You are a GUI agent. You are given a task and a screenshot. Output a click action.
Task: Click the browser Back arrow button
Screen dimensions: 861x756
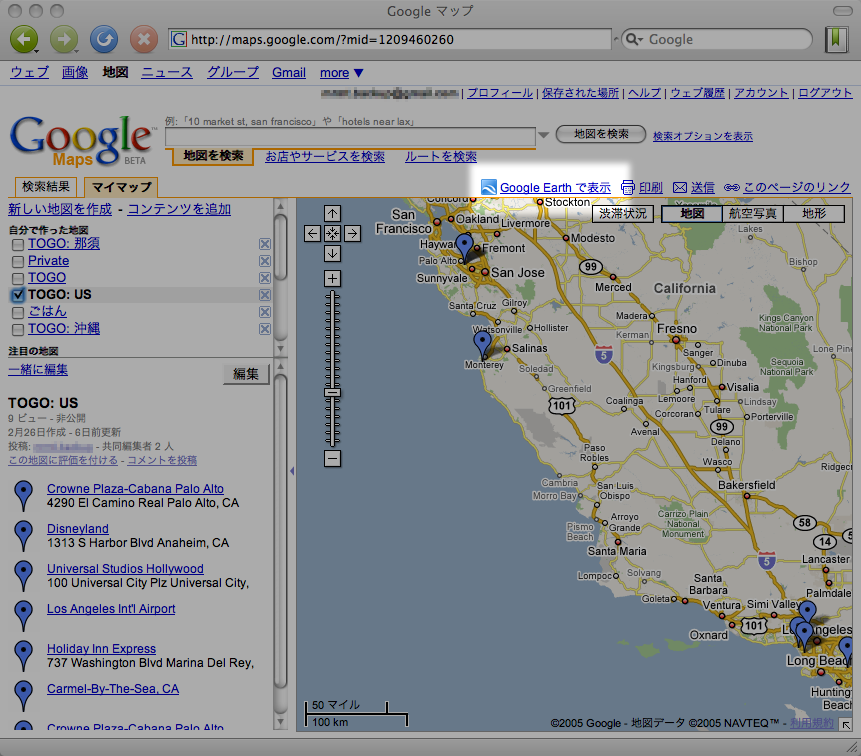tap(24, 40)
